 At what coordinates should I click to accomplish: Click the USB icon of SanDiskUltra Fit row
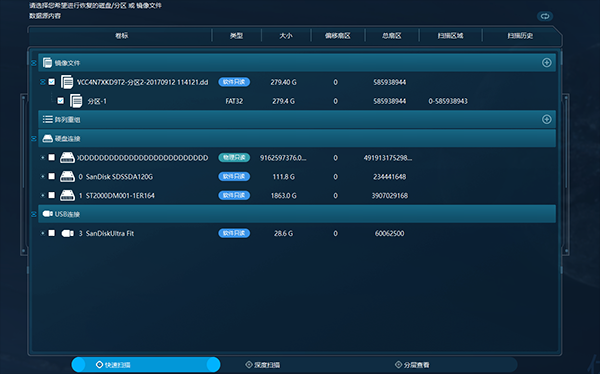(67, 233)
